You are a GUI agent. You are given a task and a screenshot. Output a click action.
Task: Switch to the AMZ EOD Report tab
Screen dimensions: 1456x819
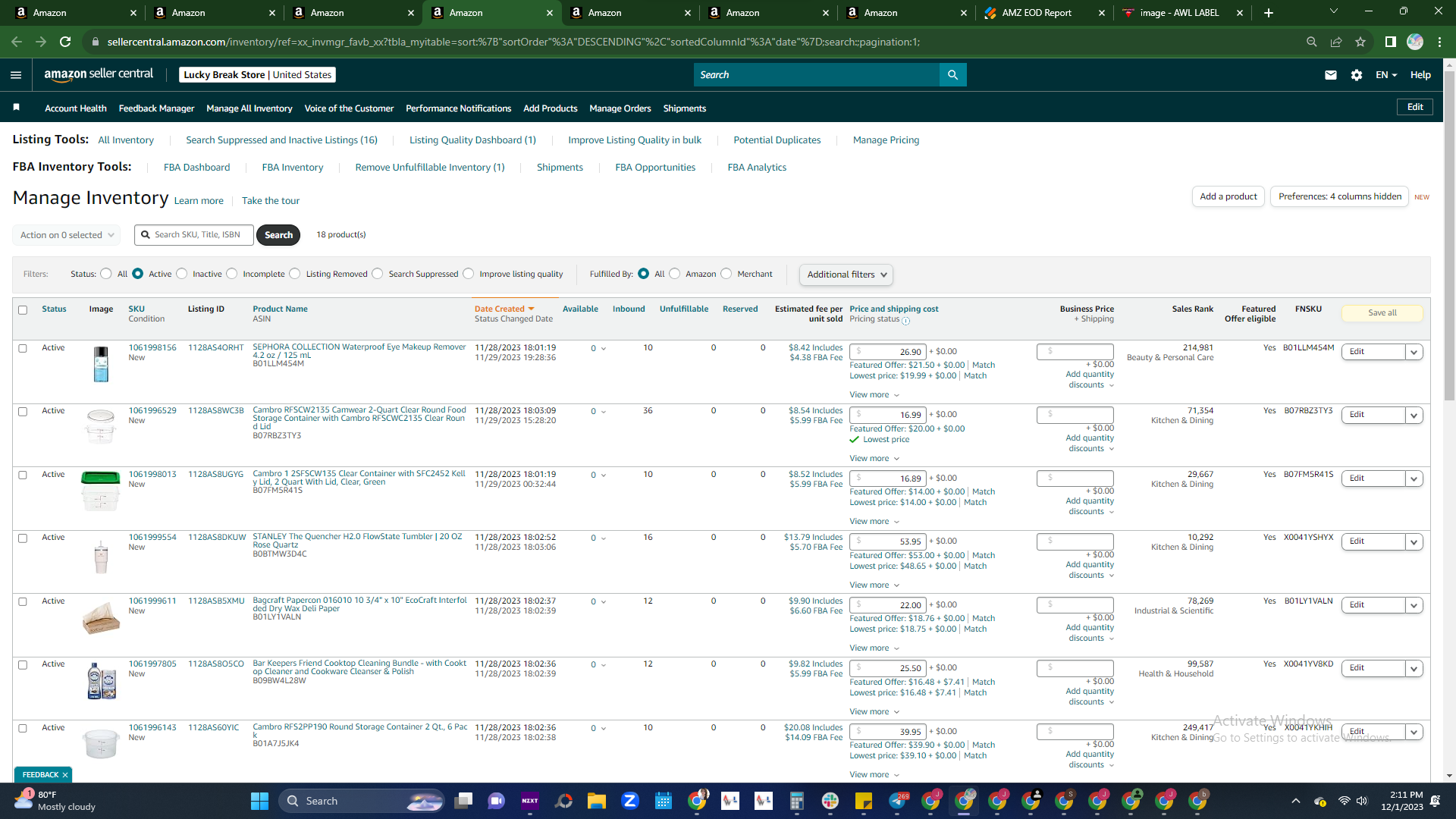tap(1045, 13)
